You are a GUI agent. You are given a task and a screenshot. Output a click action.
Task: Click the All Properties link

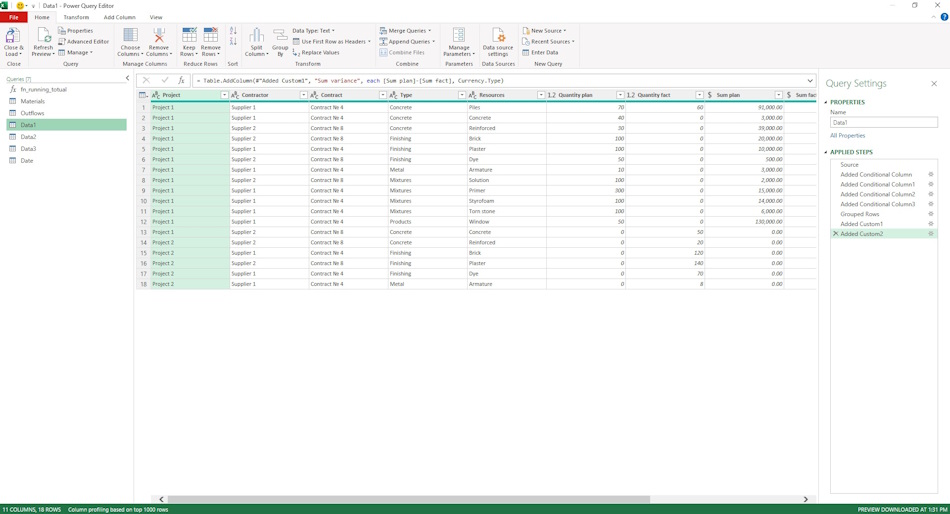[x=848, y=136]
